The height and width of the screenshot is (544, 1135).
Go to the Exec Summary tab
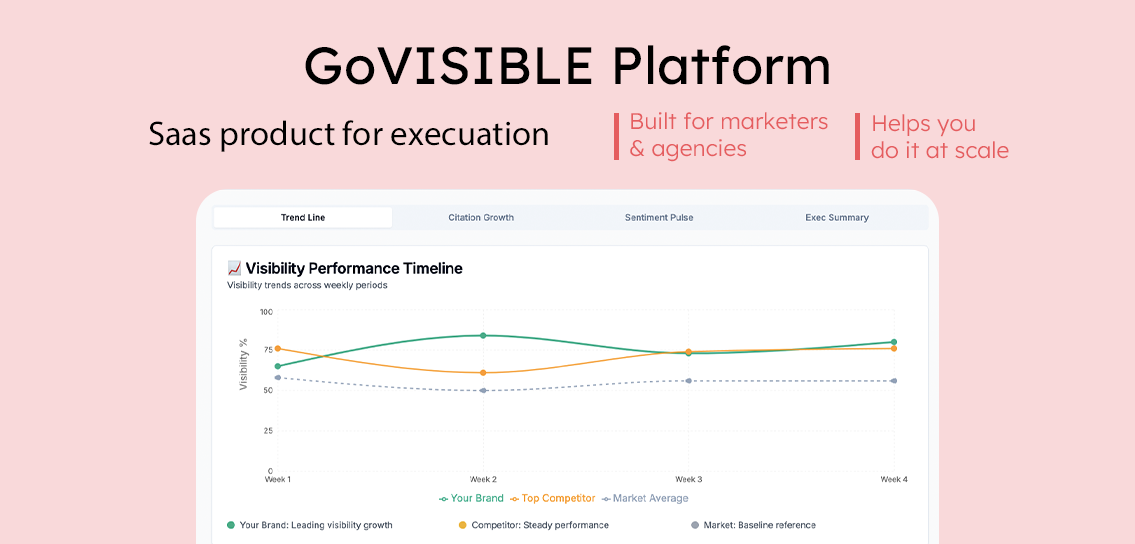pos(837,217)
